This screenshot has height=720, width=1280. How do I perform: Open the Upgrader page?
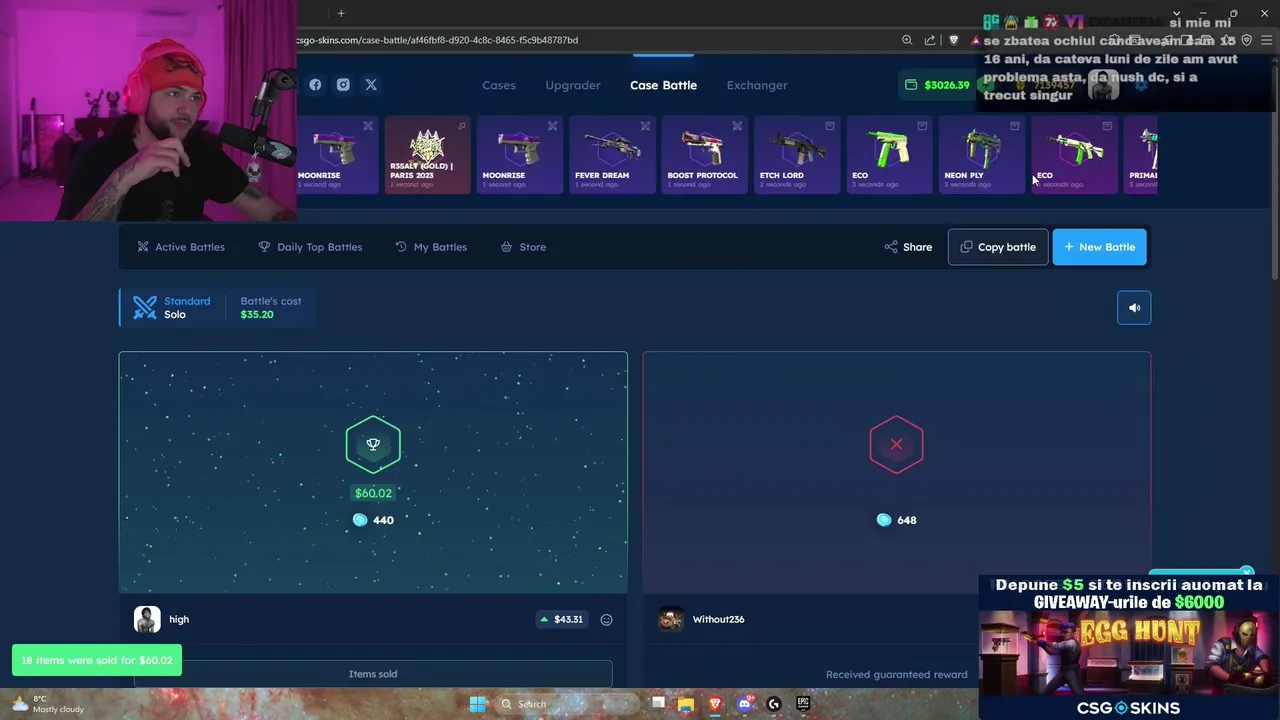pyautogui.click(x=573, y=85)
